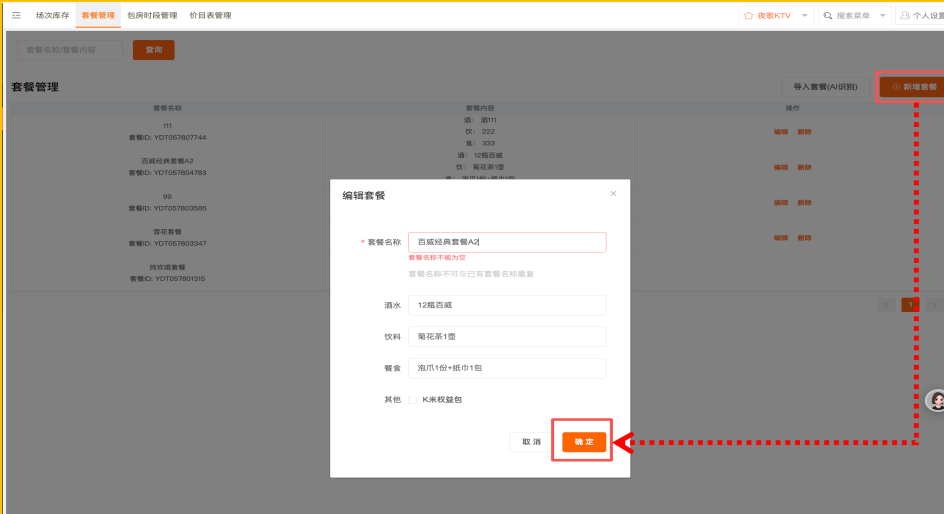Click the customer service avatar icon
The width and height of the screenshot is (944, 514).
[x=937, y=400]
